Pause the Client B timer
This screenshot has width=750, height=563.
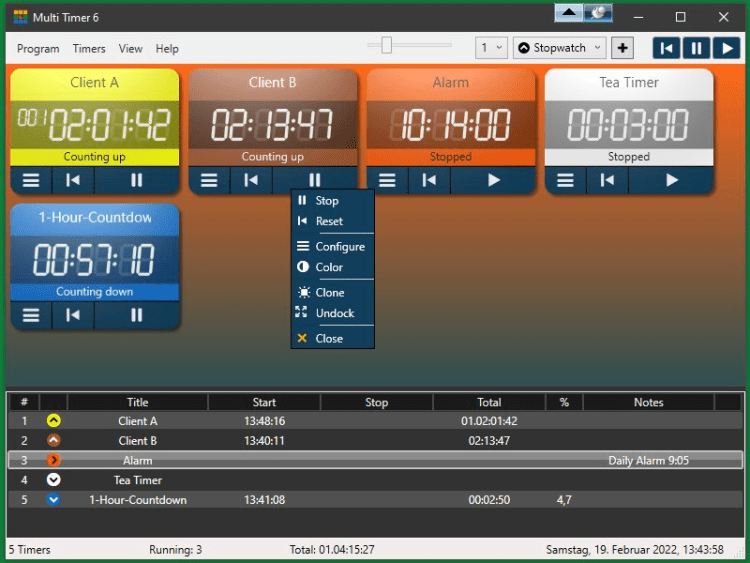click(x=315, y=180)
